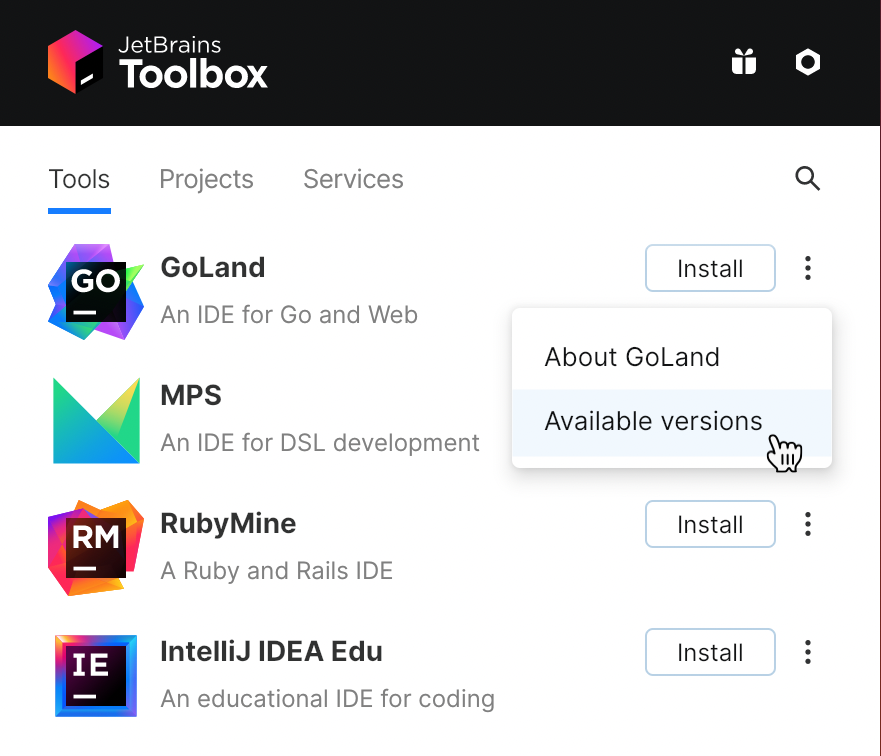This screenshot has width=881, height=756.
Task: Switch to the Projects tab
Action: point(206,179)
